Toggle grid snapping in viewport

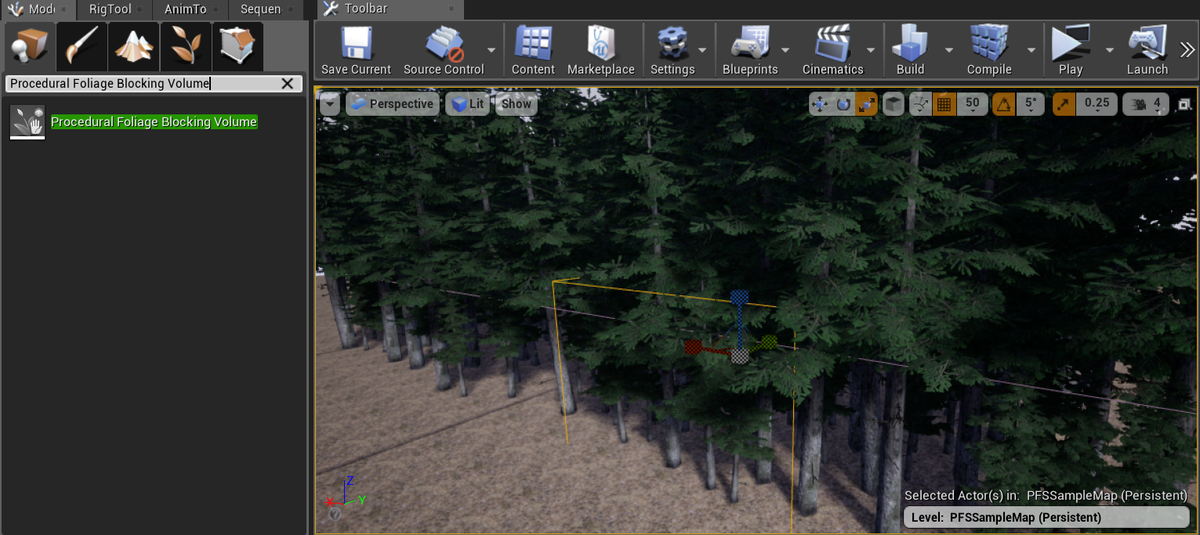coord(944,103)
